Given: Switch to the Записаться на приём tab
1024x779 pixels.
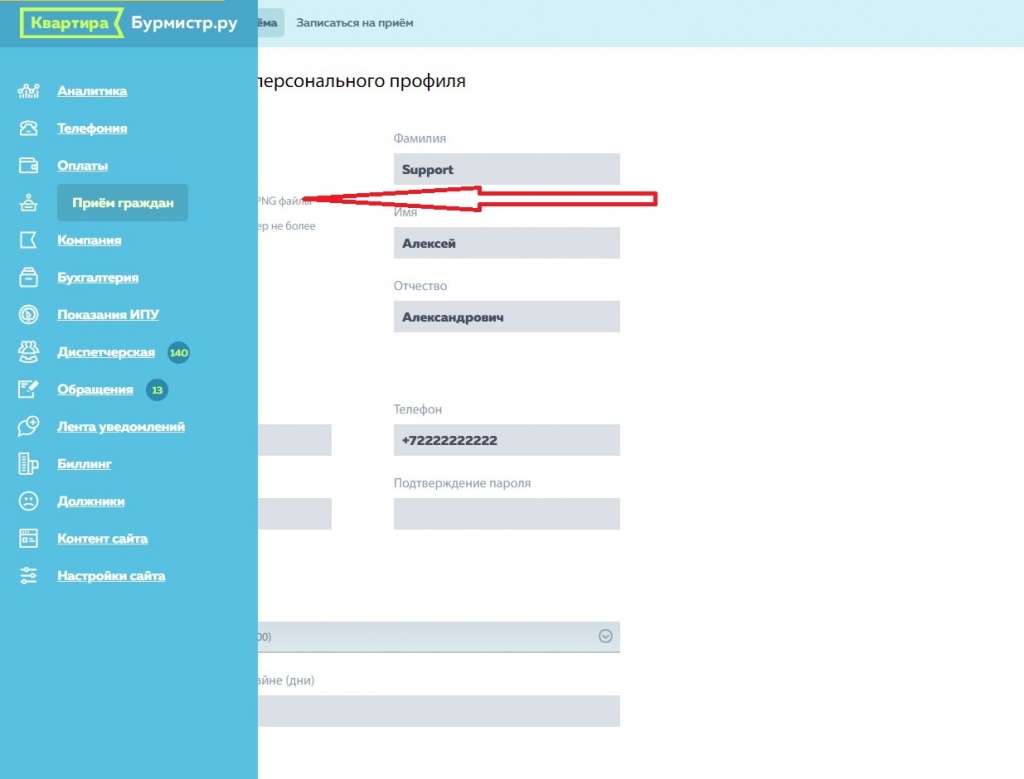Looking at the screenshot, I should (x=355, y=23).
